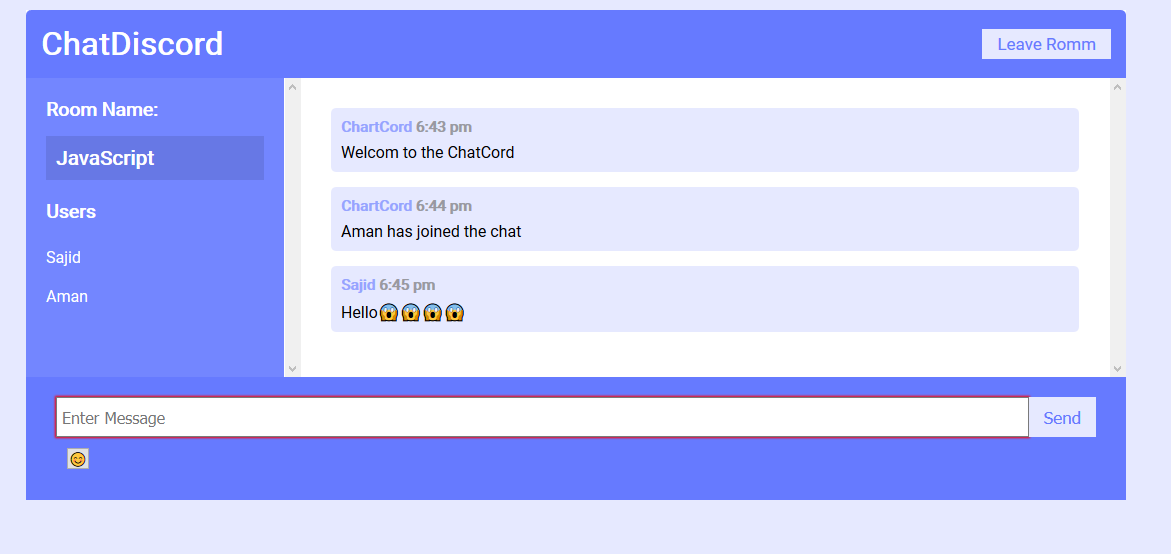Screen dimensions: 1171x554
Task: Focus the Enter Message input field
Action: [x=542, y=417]
